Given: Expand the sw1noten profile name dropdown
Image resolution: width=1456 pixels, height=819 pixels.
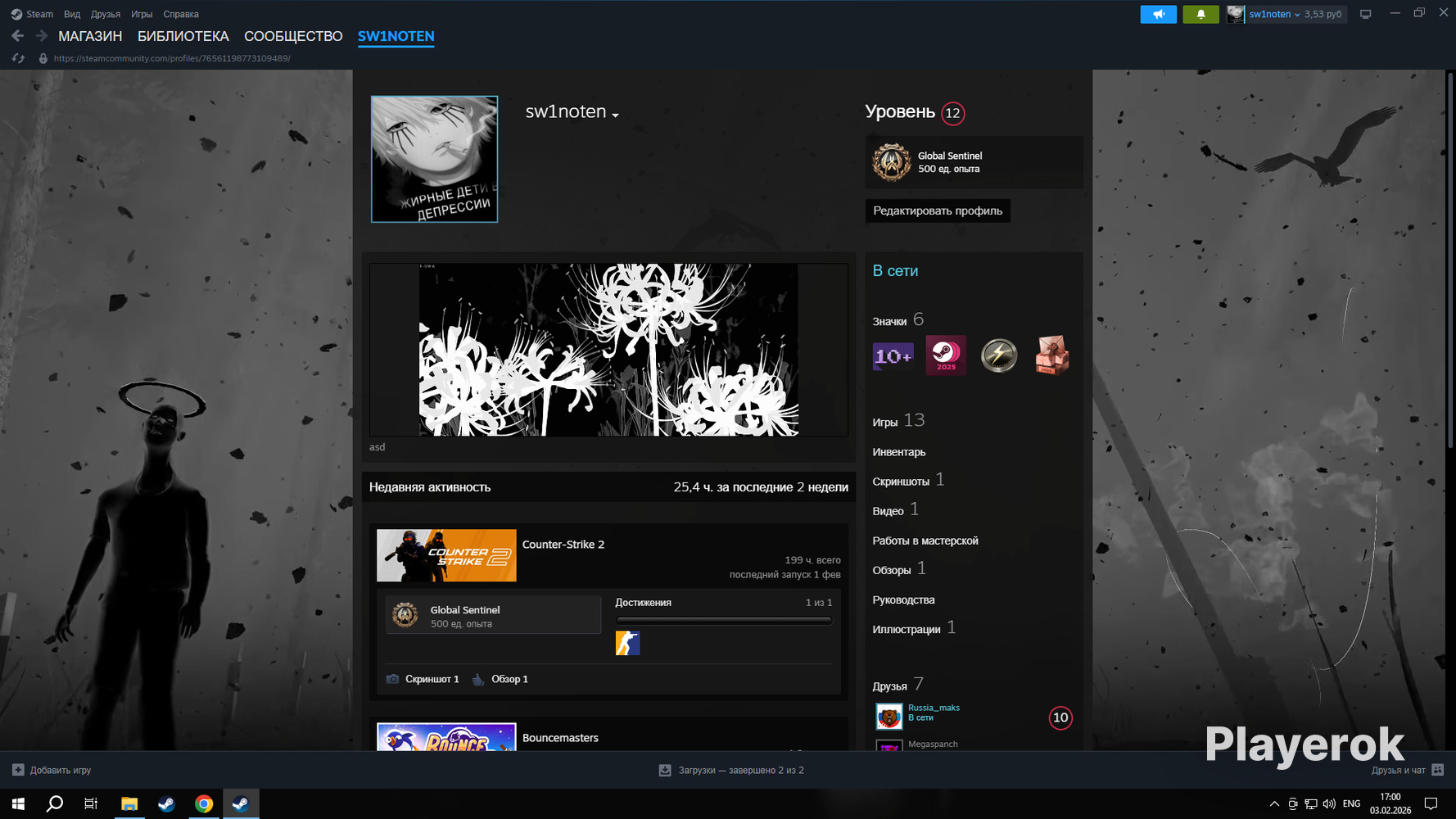Looking at the screenshot, I should 615,115.
